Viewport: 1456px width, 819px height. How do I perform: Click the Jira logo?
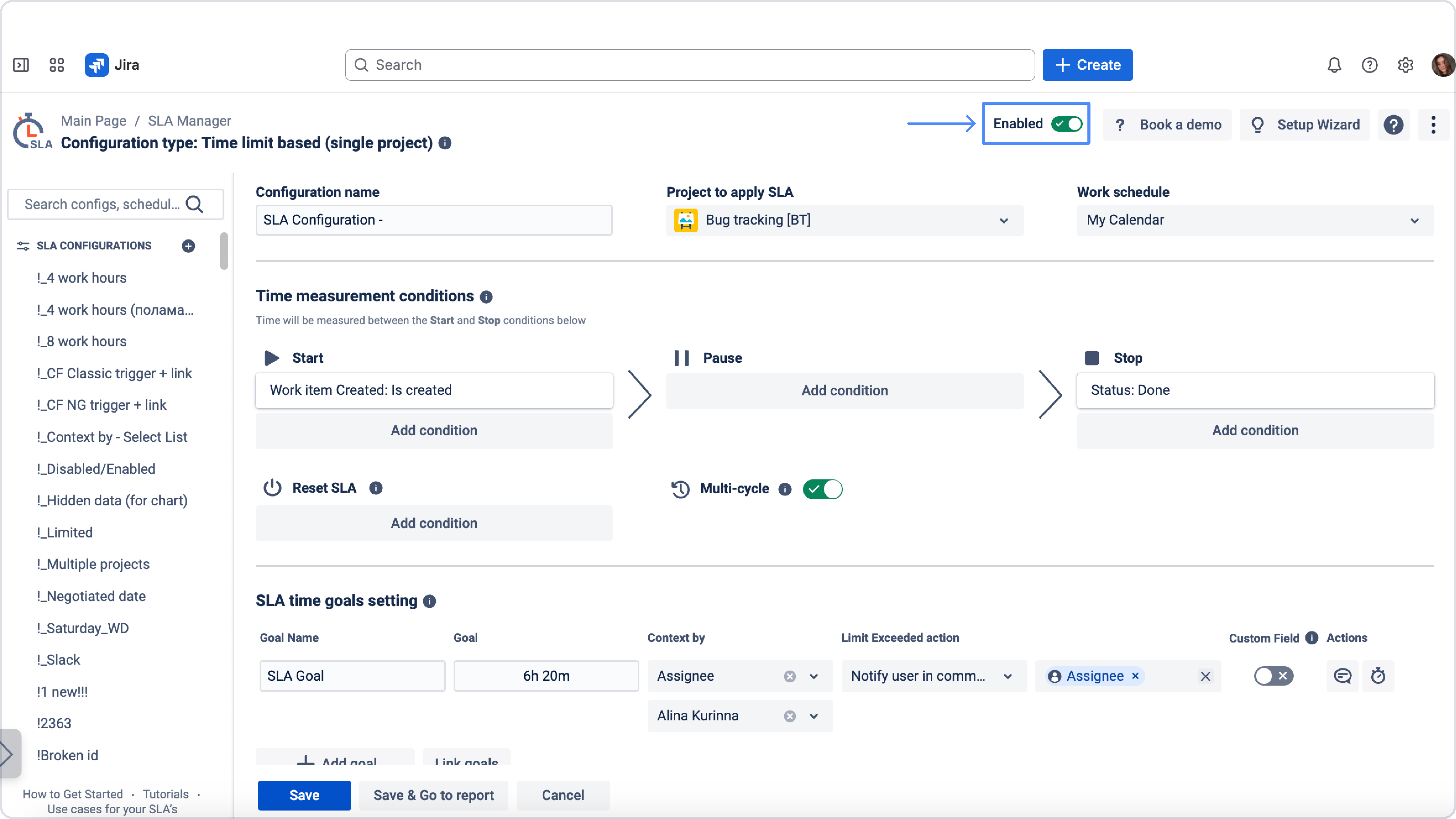(x=112, y=65)
